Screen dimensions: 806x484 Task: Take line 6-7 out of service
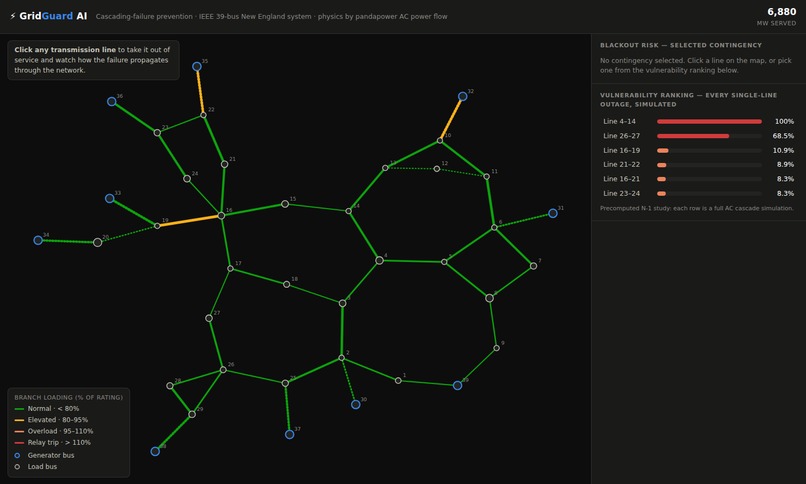point(514,247)
